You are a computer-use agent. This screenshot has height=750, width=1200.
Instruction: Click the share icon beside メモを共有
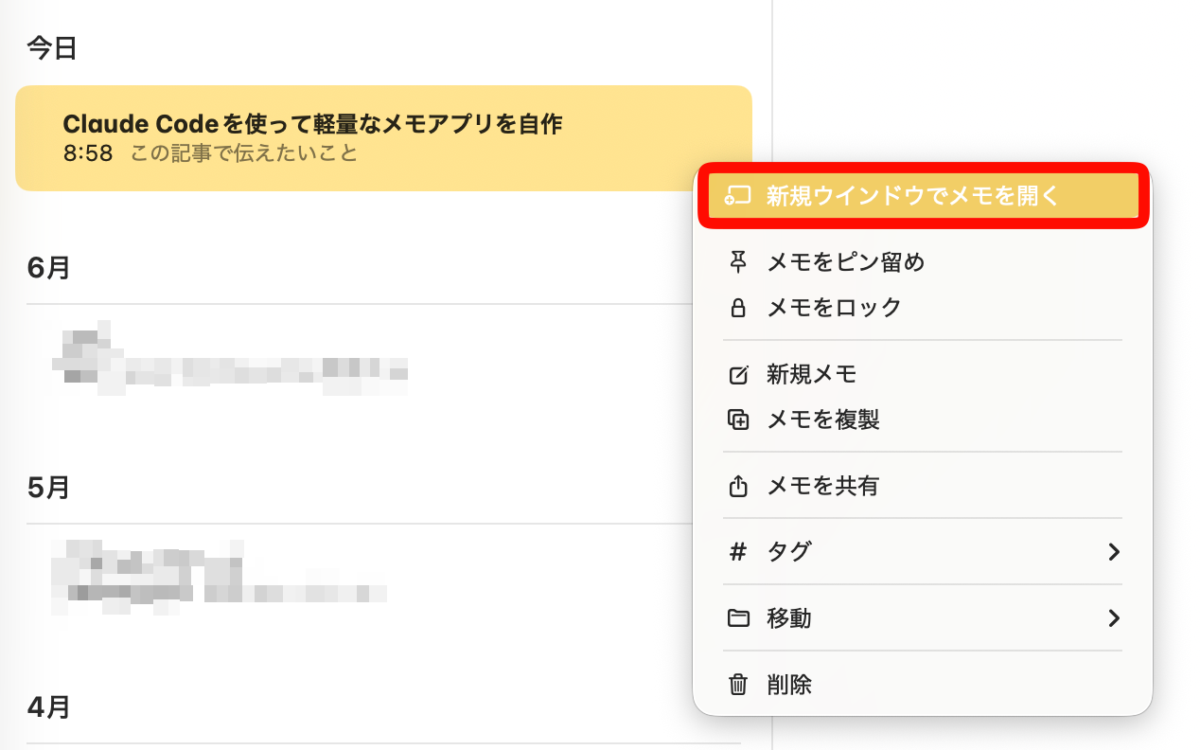(x=738, y=486)
